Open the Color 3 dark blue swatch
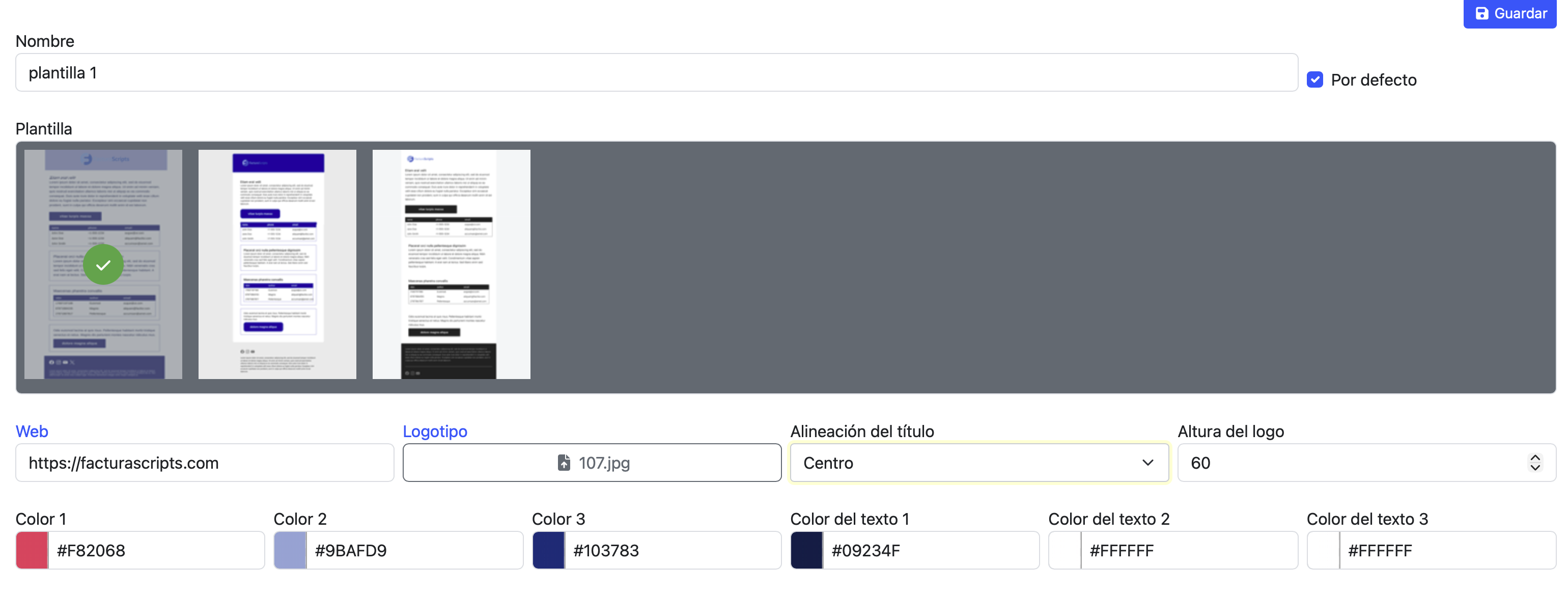The width and height of the screenshot is (1568, 592). pyautogui.click(x=548, y=551)
